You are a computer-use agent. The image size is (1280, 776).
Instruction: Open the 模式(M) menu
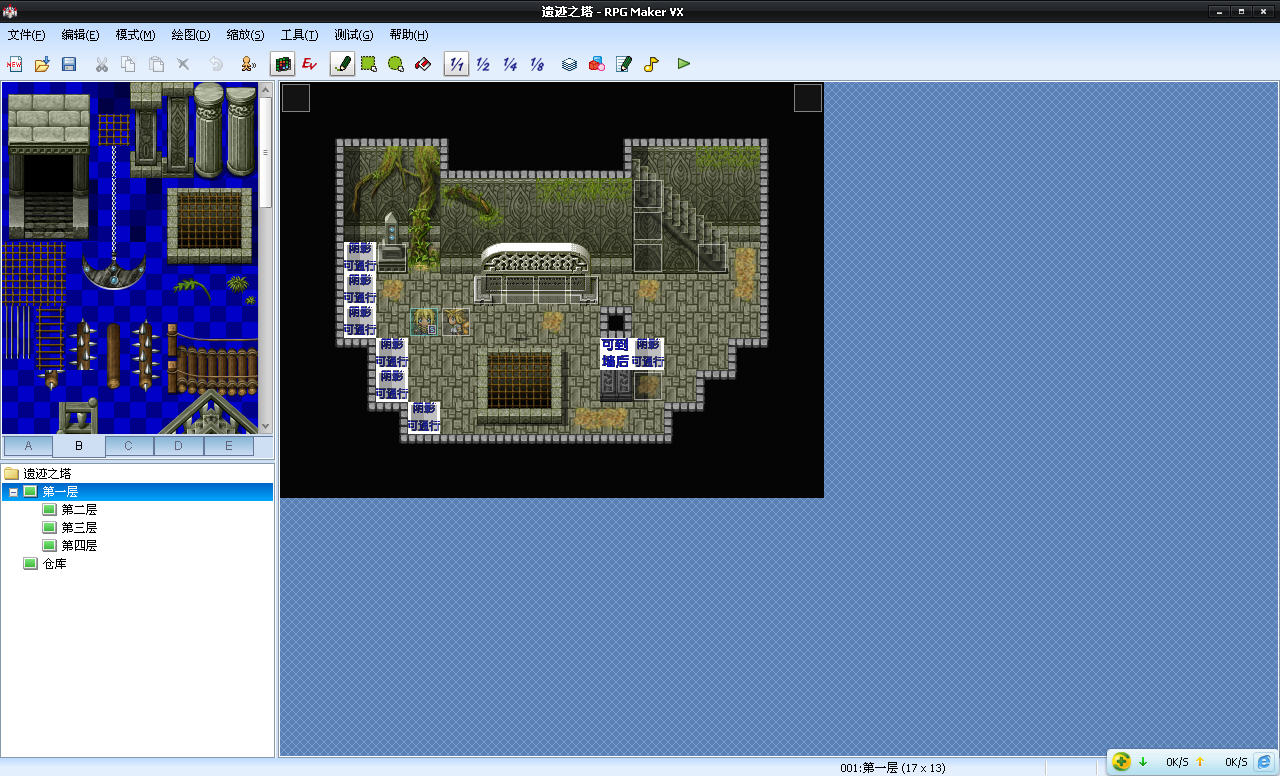pos(135,35)
